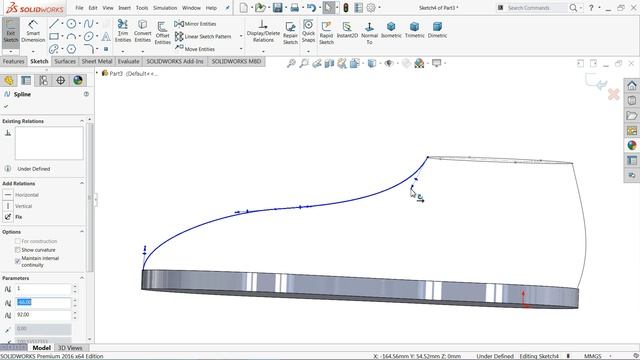Open the ConfigurationManager tab
This screenshot has height=360, width=640.
click(43, 80)
